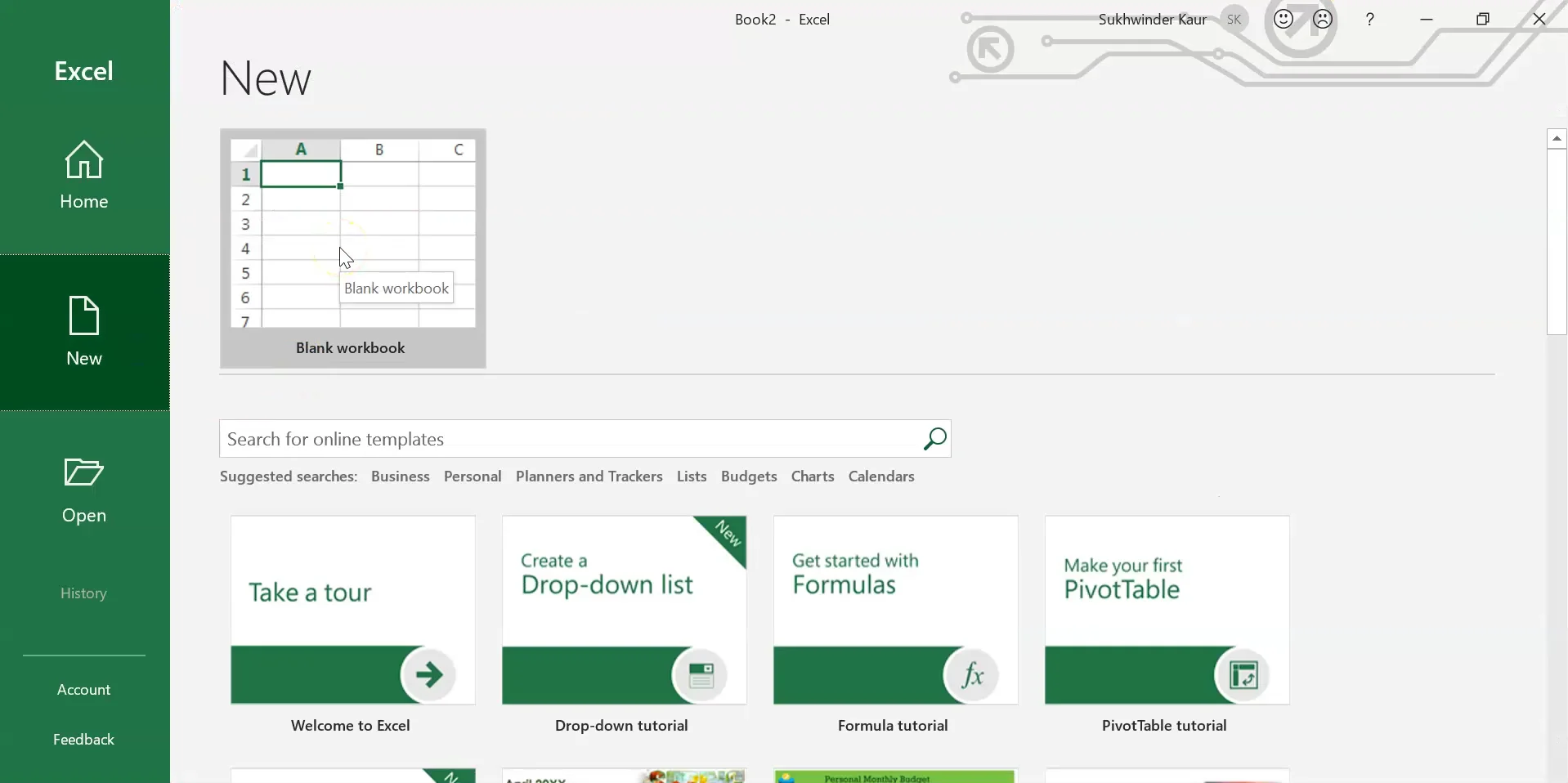Search suggested Calendars templates
1568x783 pixels.
tap(881, 477)
